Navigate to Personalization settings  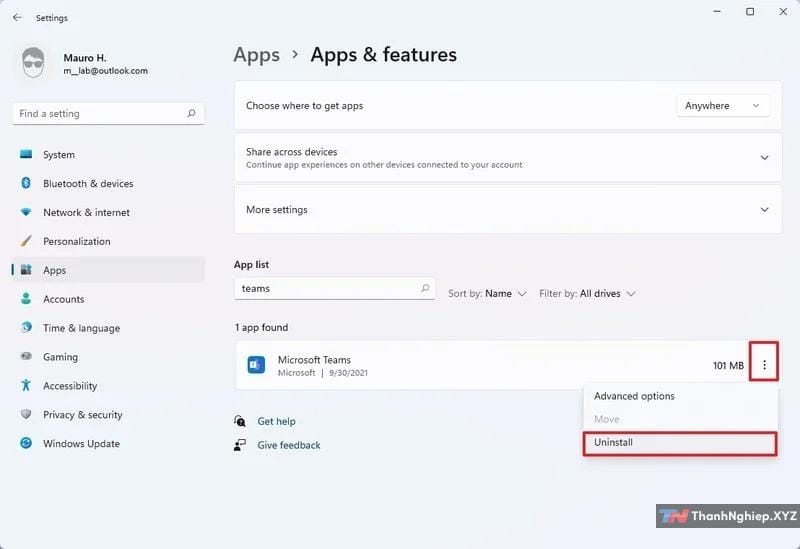pos(108,241)
